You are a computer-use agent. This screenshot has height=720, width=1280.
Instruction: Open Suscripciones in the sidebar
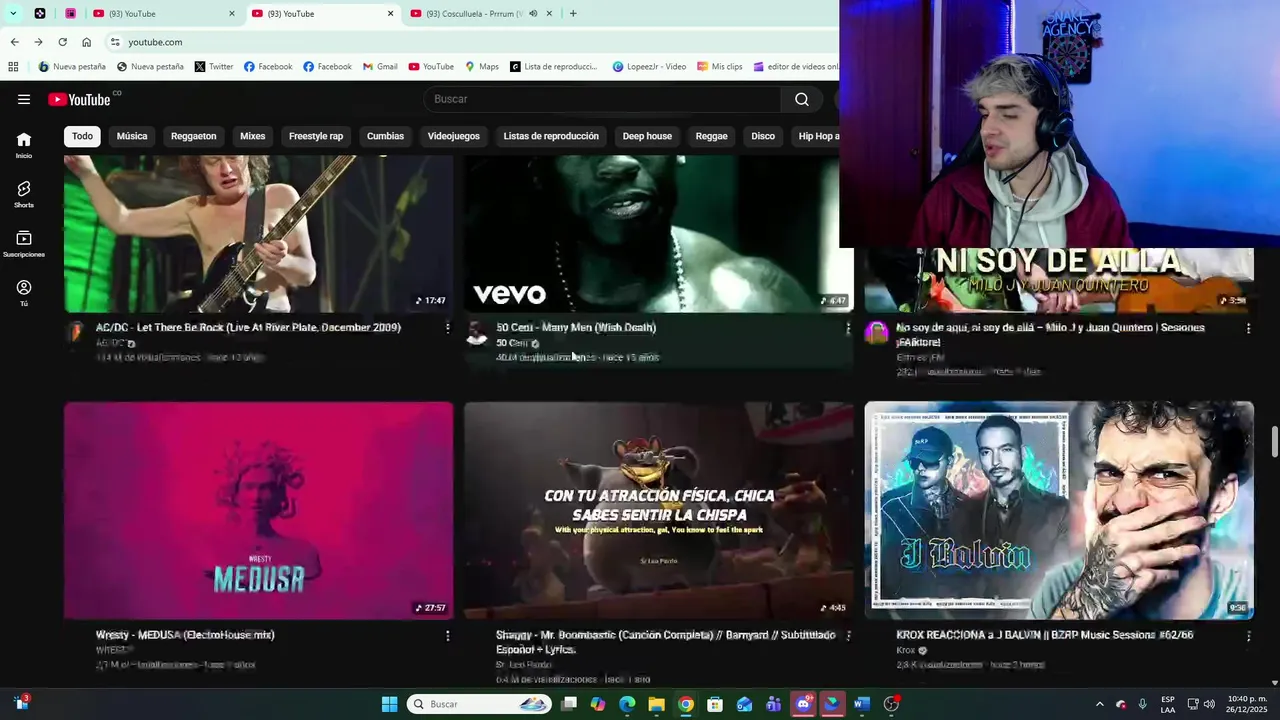point(24,244)
